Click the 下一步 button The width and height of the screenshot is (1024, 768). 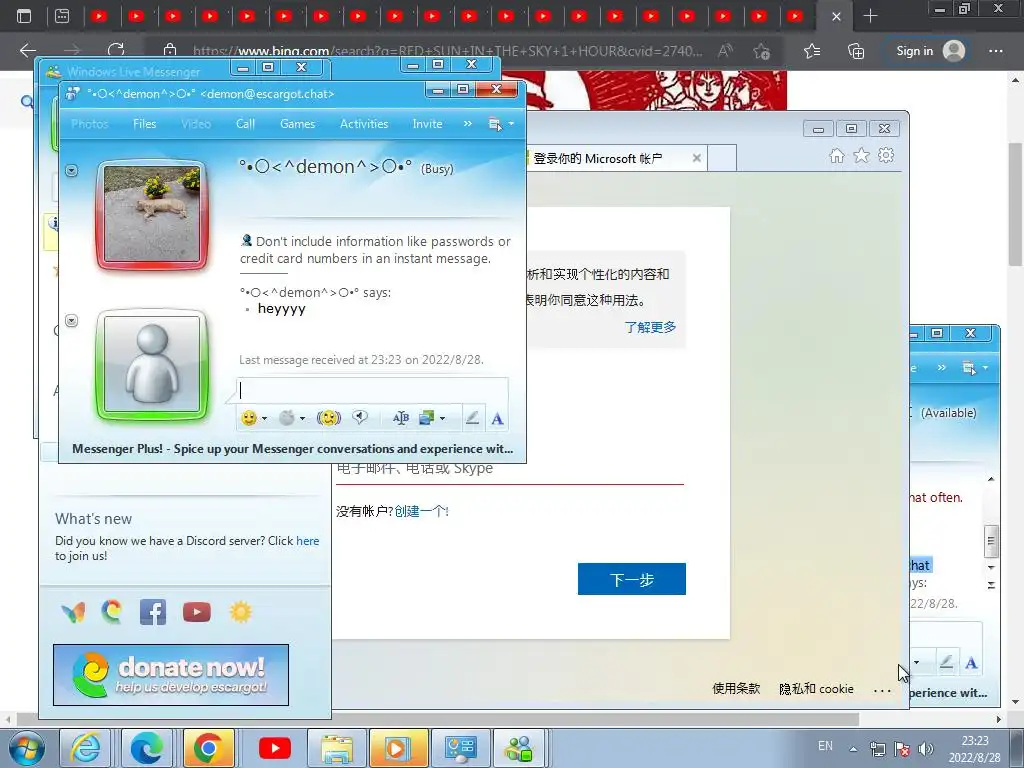[x=632, y=579]
